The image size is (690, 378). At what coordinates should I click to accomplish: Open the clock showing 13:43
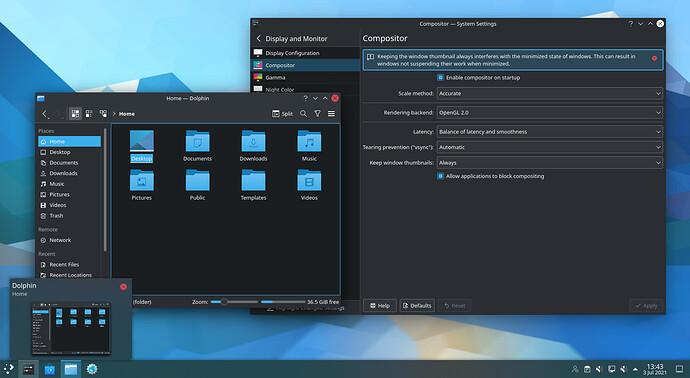655,369
